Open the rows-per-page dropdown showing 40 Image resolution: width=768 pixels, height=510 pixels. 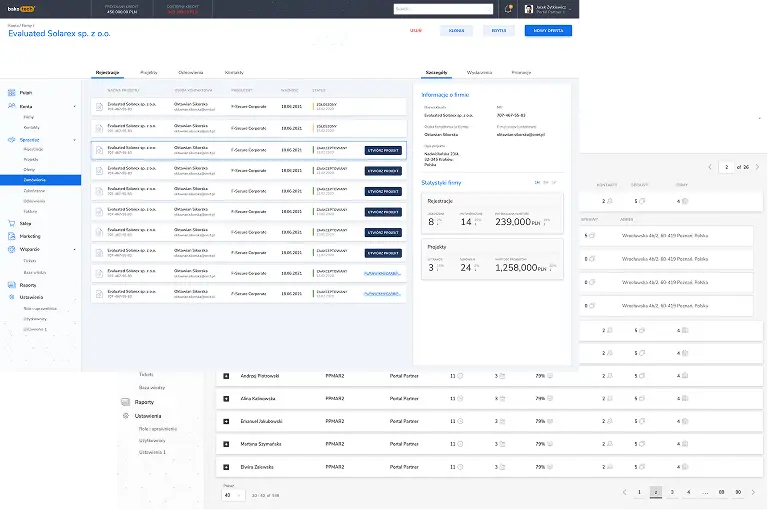232,494
